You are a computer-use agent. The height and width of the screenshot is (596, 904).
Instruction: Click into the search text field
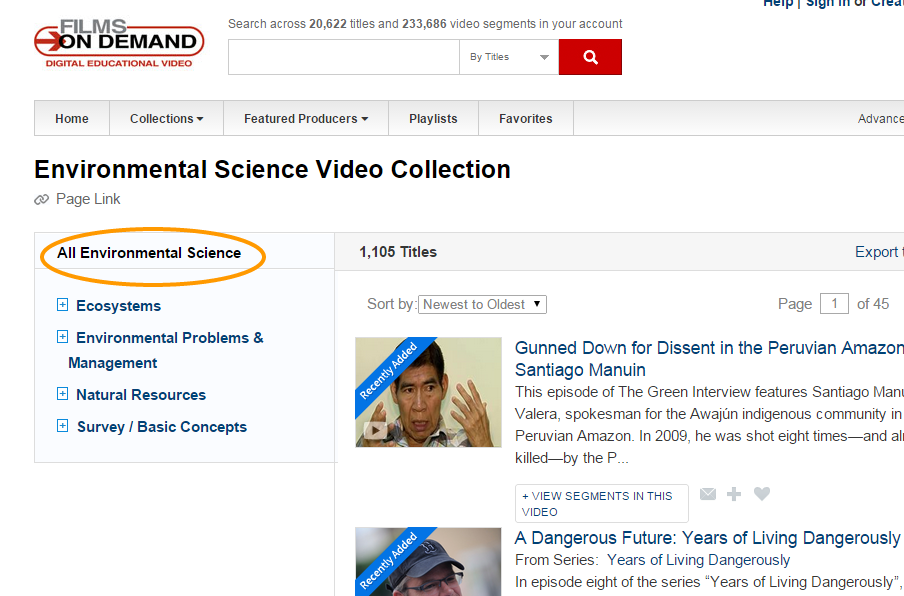coord(344,57)
